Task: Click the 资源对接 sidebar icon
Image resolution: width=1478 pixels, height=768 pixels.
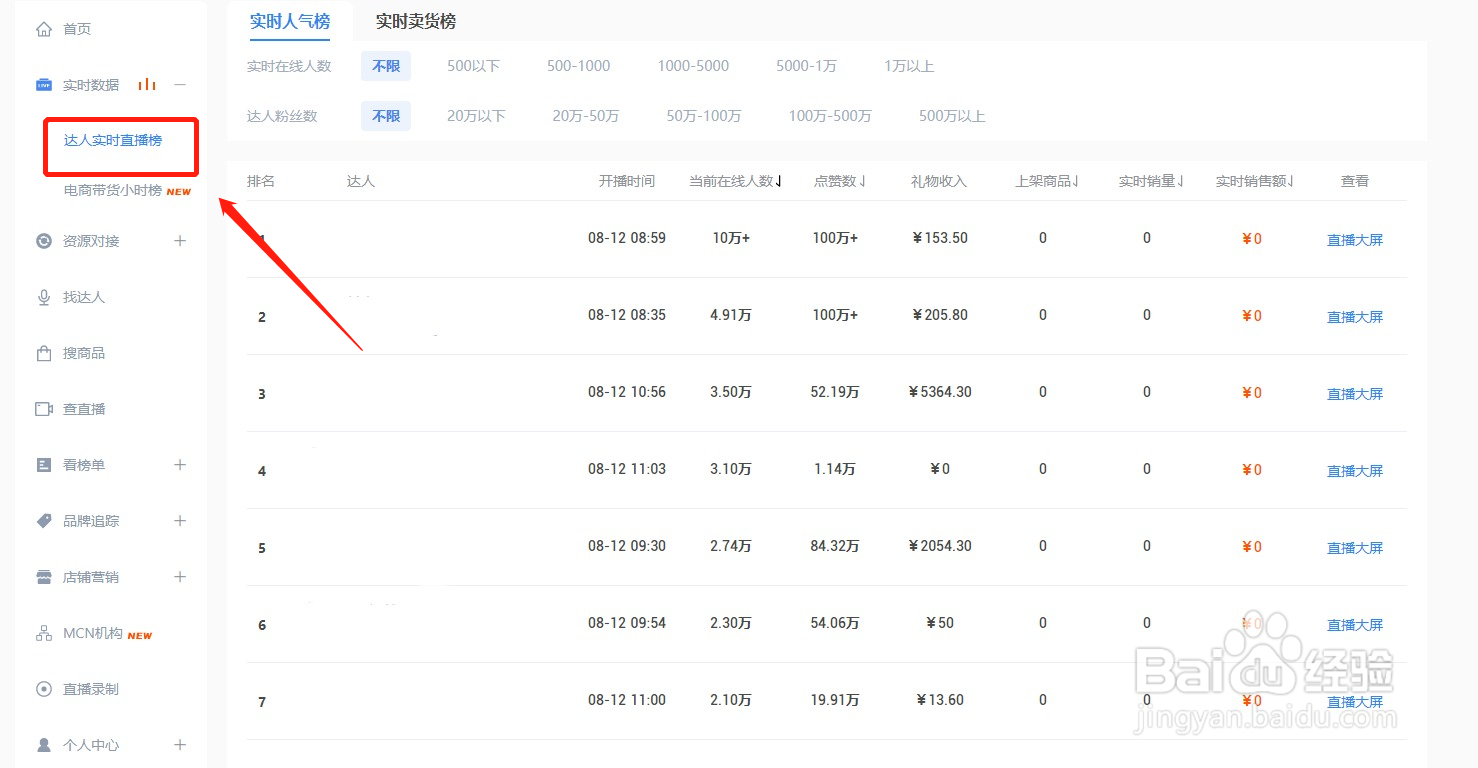Action: [44, 241]
